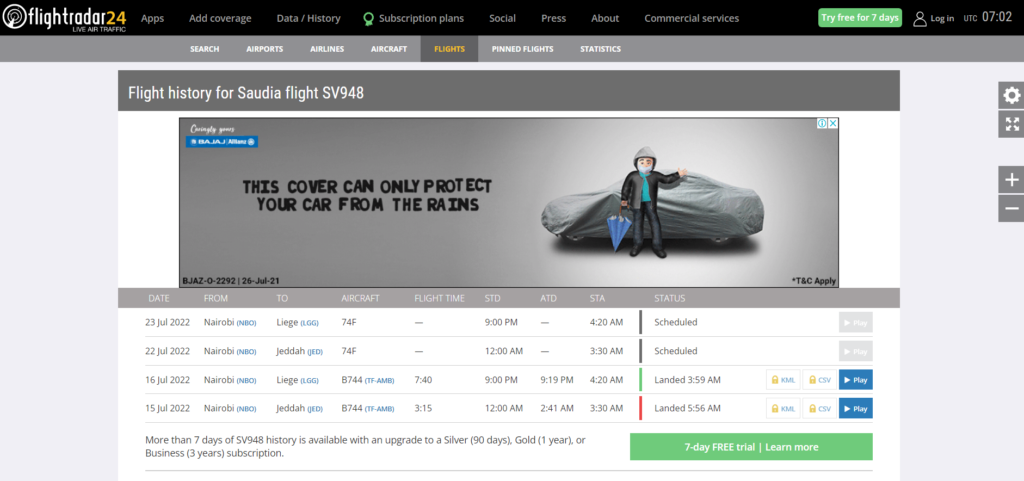This screenshot has height=481, width=1024.
Task: Click the ad info icon on the banner
Action: [x=822, y=123]
